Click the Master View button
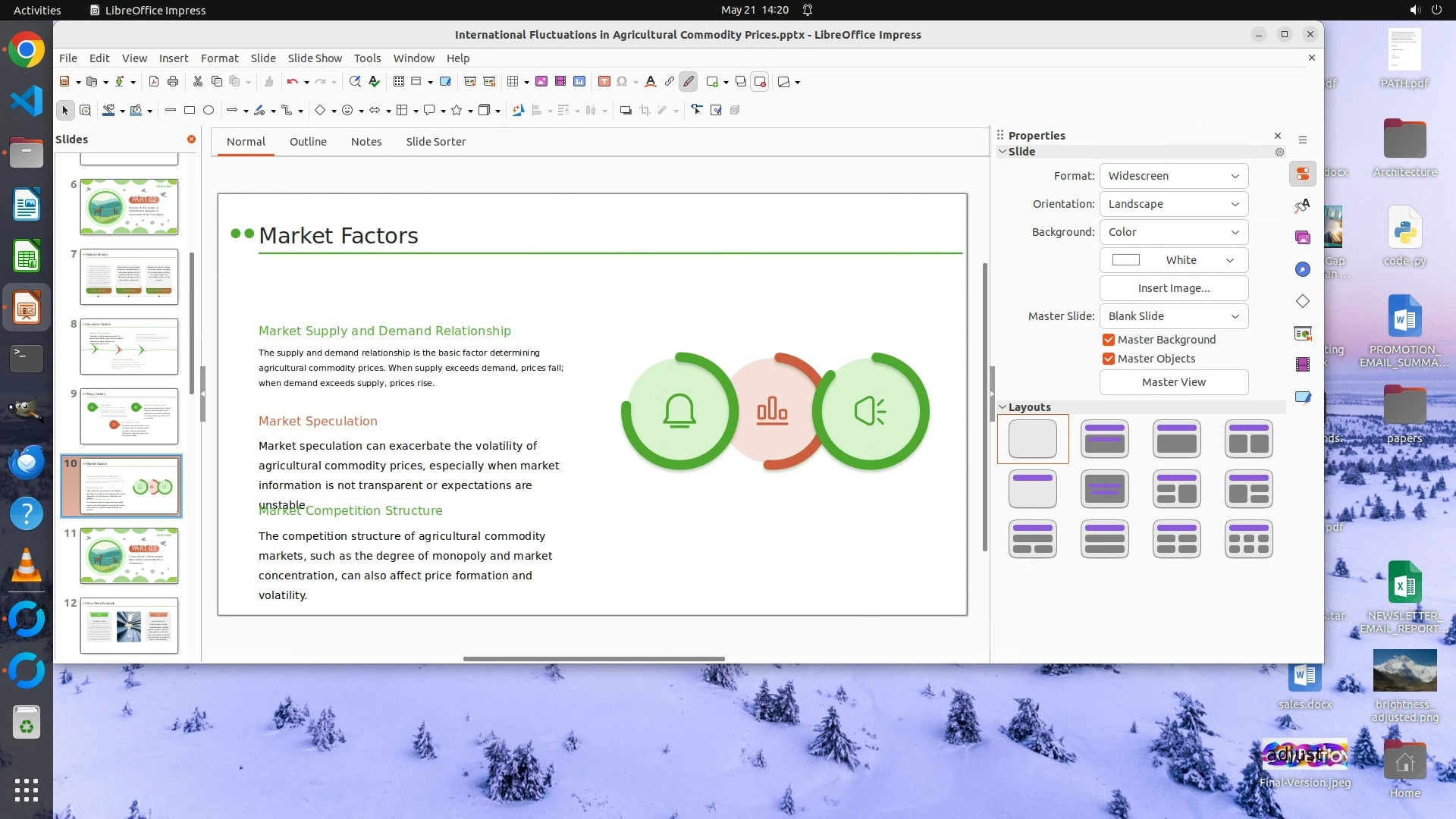The image size is (1456, 819). pyautogui.click(x=1173, y=382)
